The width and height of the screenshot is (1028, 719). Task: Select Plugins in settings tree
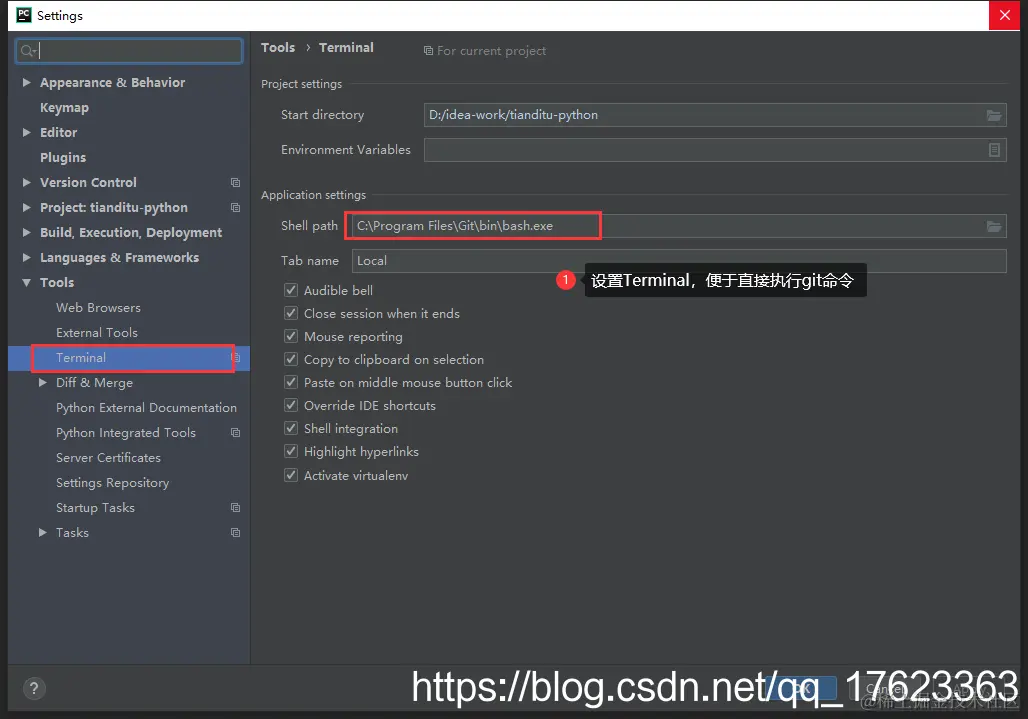click(x=63, y=157)
